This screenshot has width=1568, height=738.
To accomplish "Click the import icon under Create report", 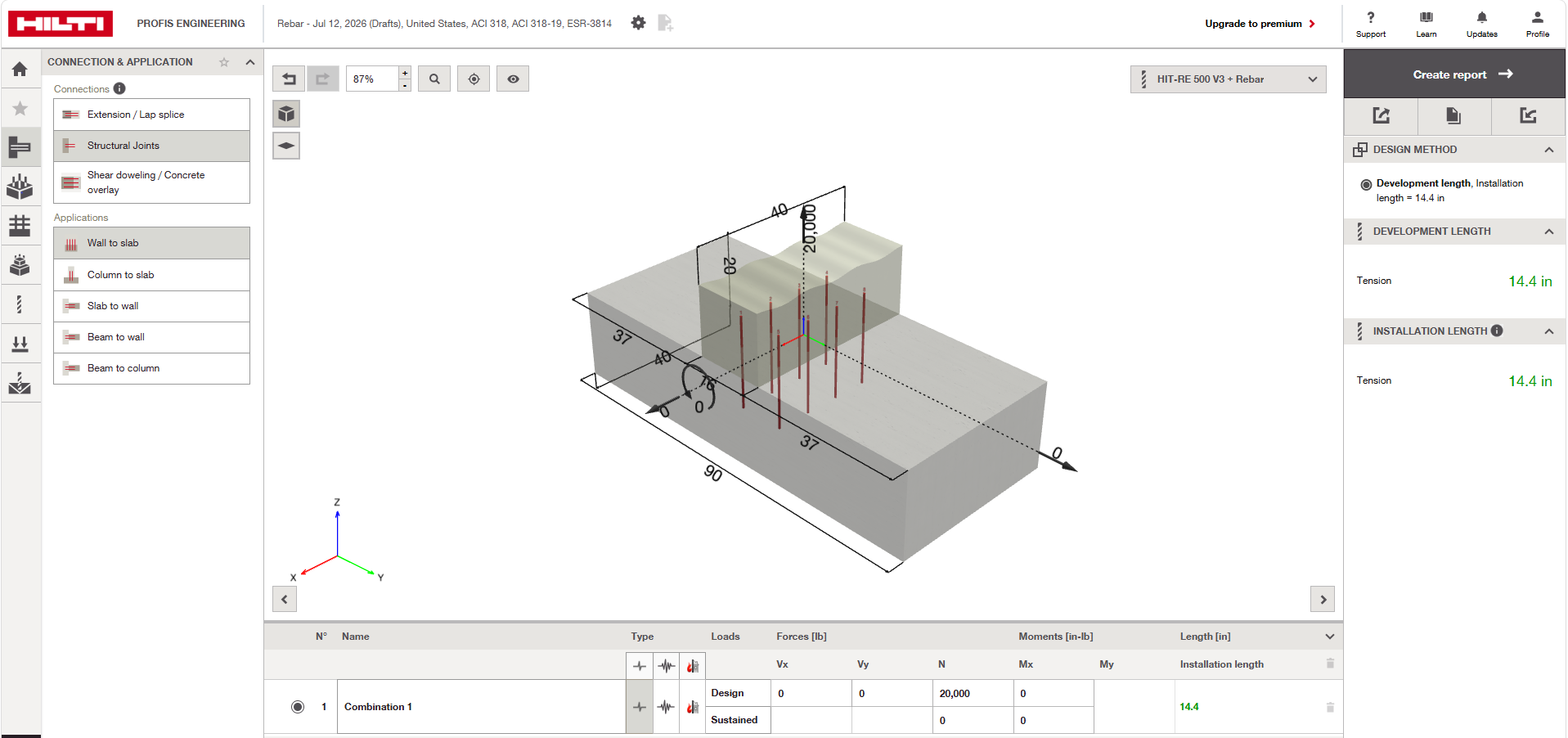I will (x=1528, y=115).
